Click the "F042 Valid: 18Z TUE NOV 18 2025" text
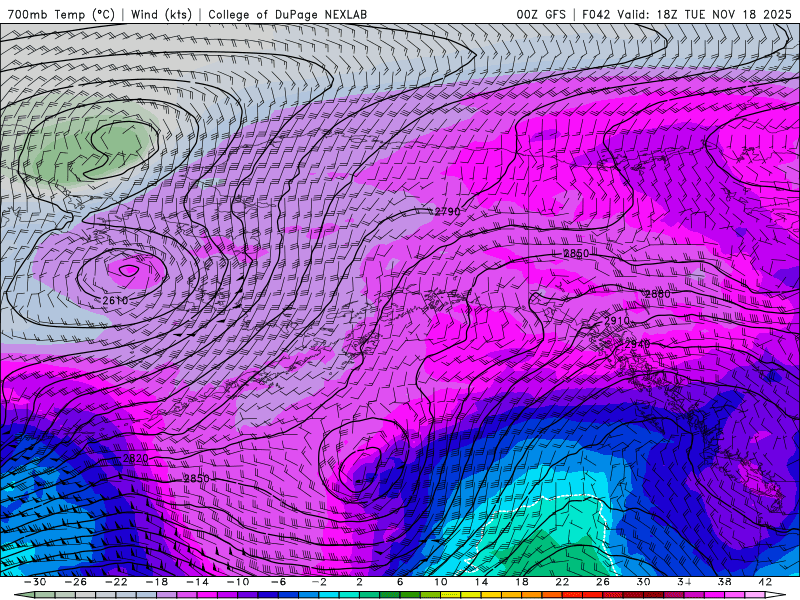Viewport: 800px width, 600px height. click(686, 14)
